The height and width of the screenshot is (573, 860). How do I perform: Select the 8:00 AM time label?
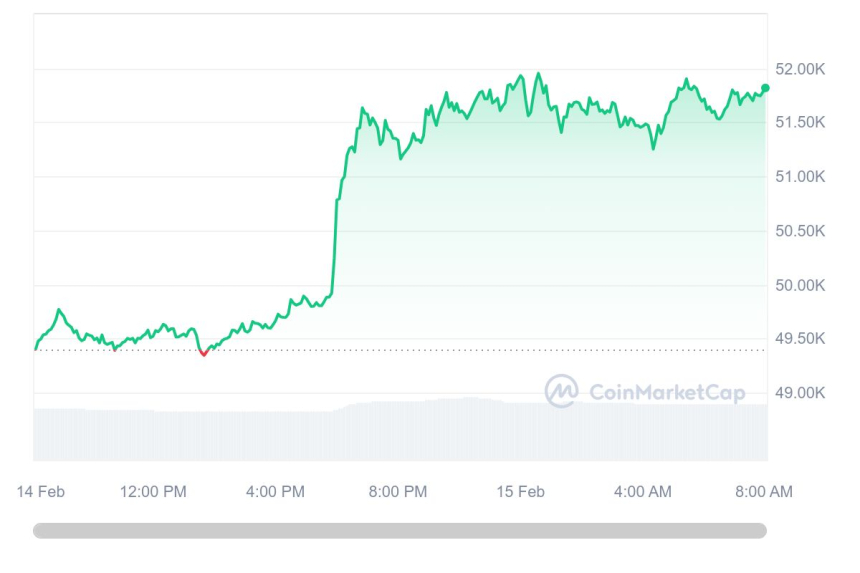tap(763, 491)
